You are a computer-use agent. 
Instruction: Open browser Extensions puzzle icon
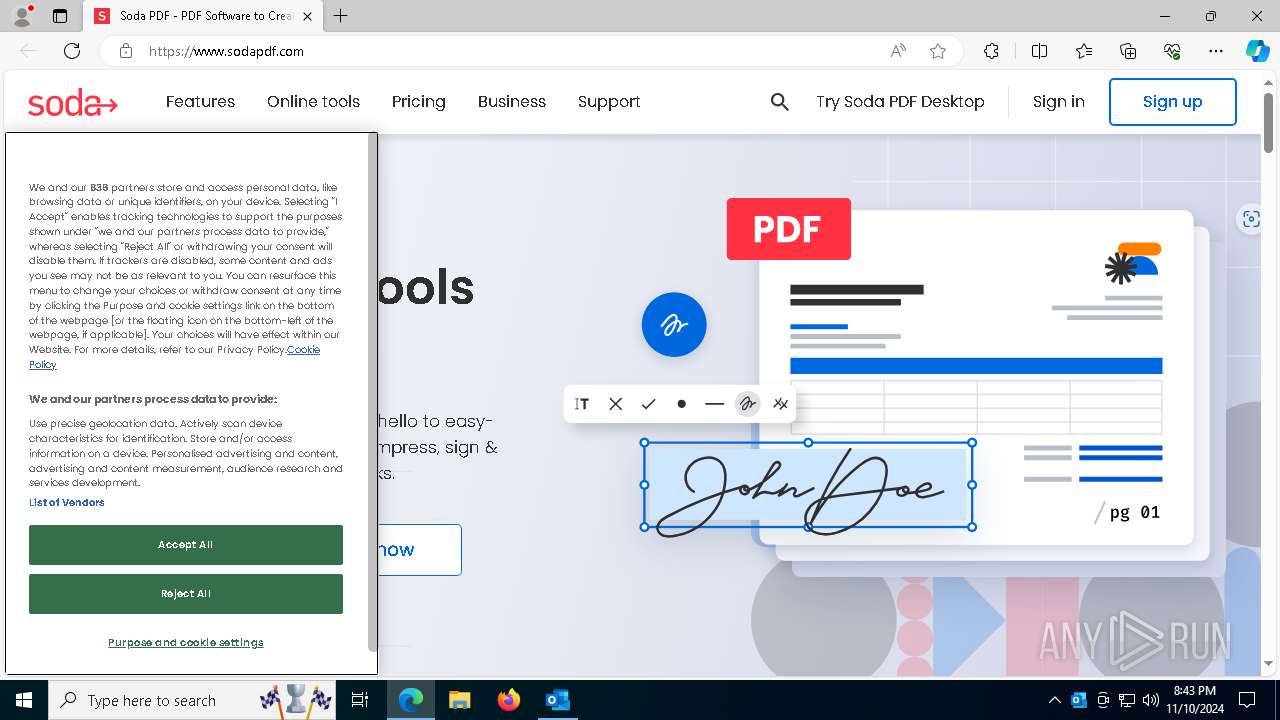tap(991, 51)
